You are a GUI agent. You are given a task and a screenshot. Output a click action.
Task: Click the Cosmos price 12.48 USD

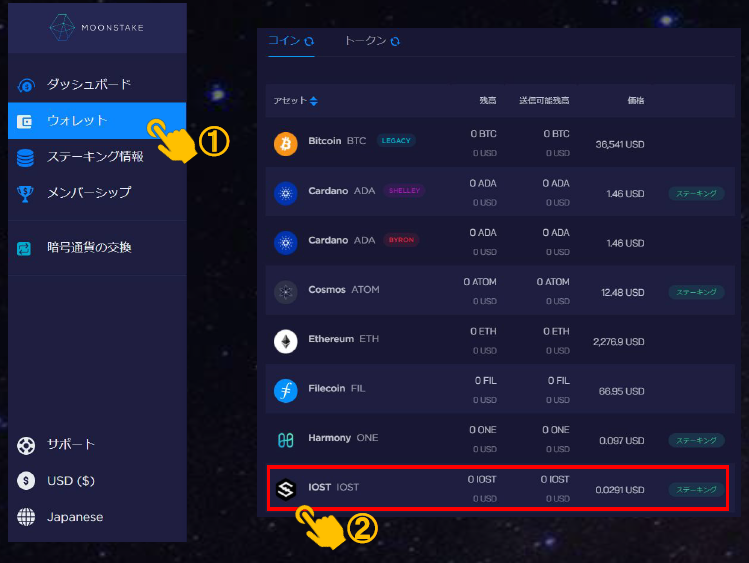tap(622, 293)
